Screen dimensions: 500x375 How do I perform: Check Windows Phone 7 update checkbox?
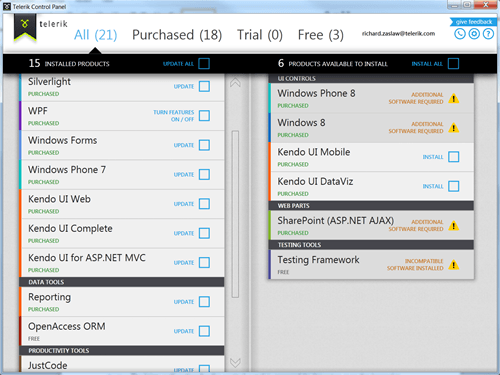point(204,174)
